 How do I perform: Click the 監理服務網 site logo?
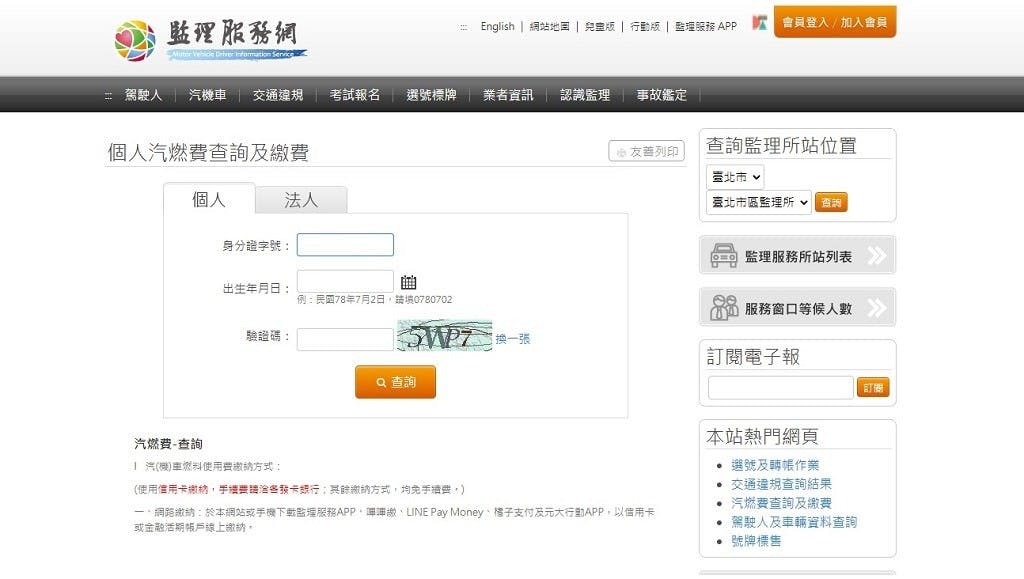coord(210,40)
